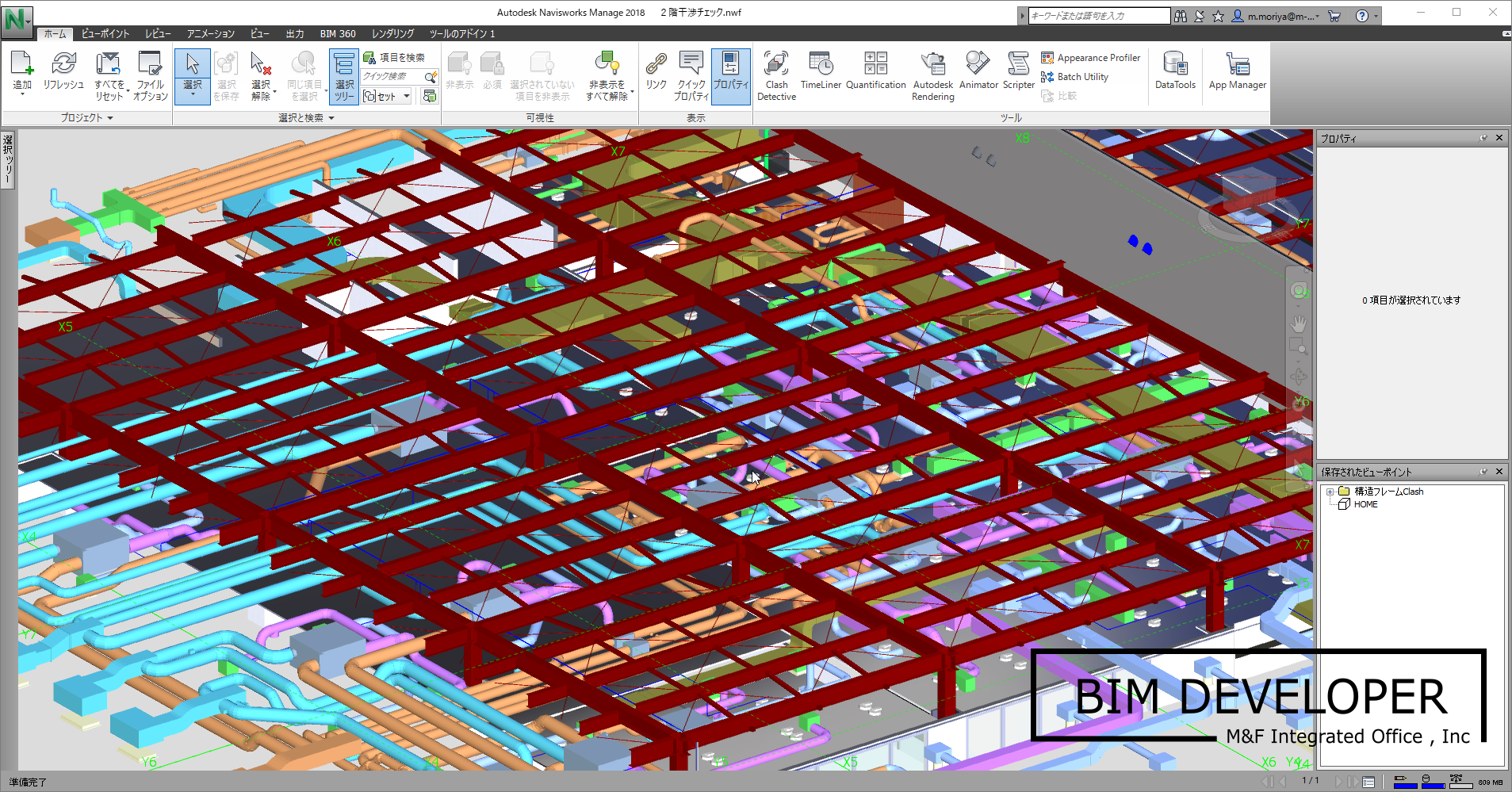
Task: Click the disk cache progress bar indicator
Action: 1433,782
